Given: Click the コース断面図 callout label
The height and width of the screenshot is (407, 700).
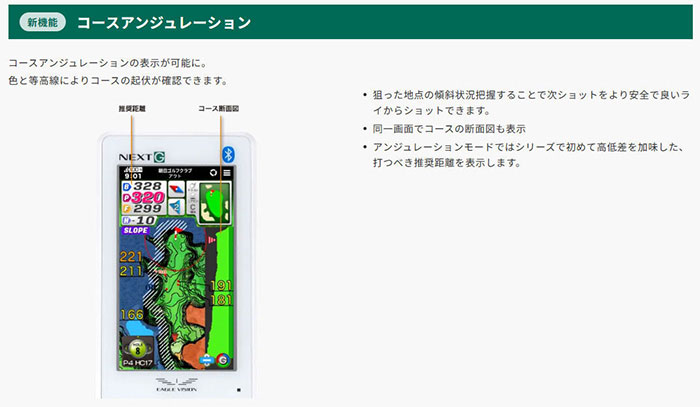Looking at the screenshot, I should pos(219,108).
